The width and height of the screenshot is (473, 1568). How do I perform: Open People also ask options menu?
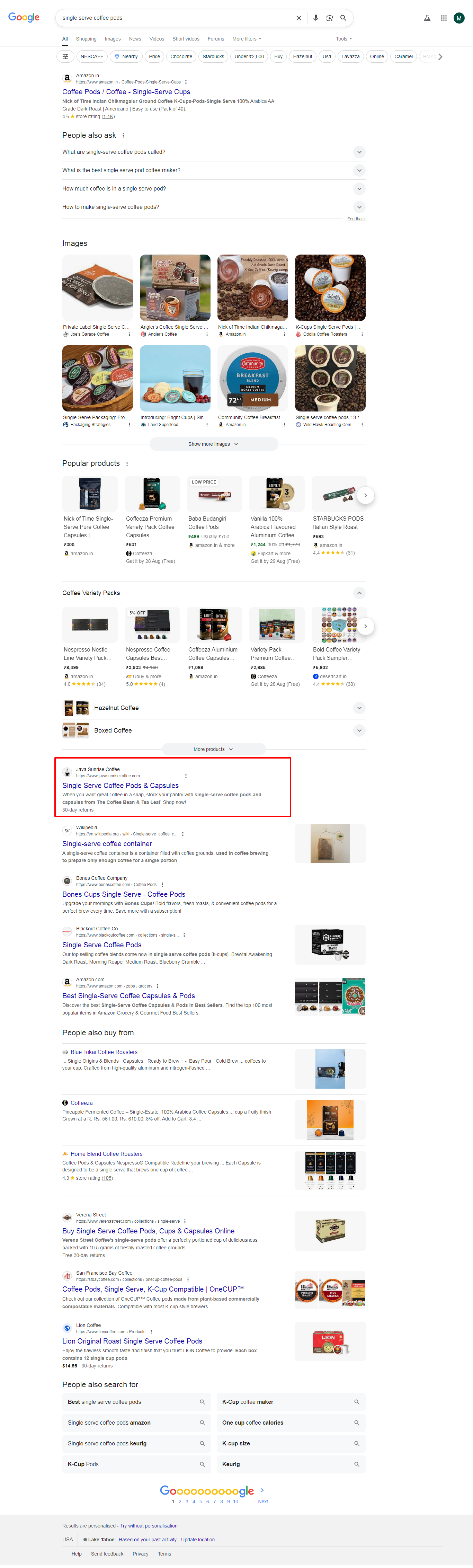coord(123,136)
